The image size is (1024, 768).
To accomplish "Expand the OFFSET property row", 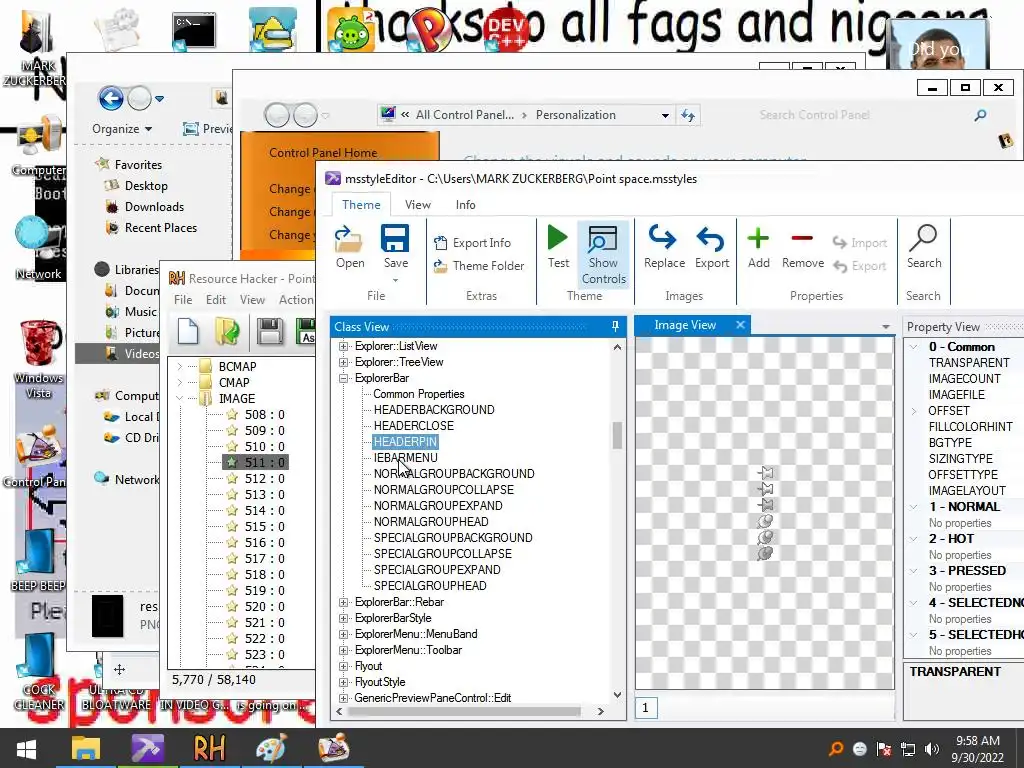I will coord(914,411).
